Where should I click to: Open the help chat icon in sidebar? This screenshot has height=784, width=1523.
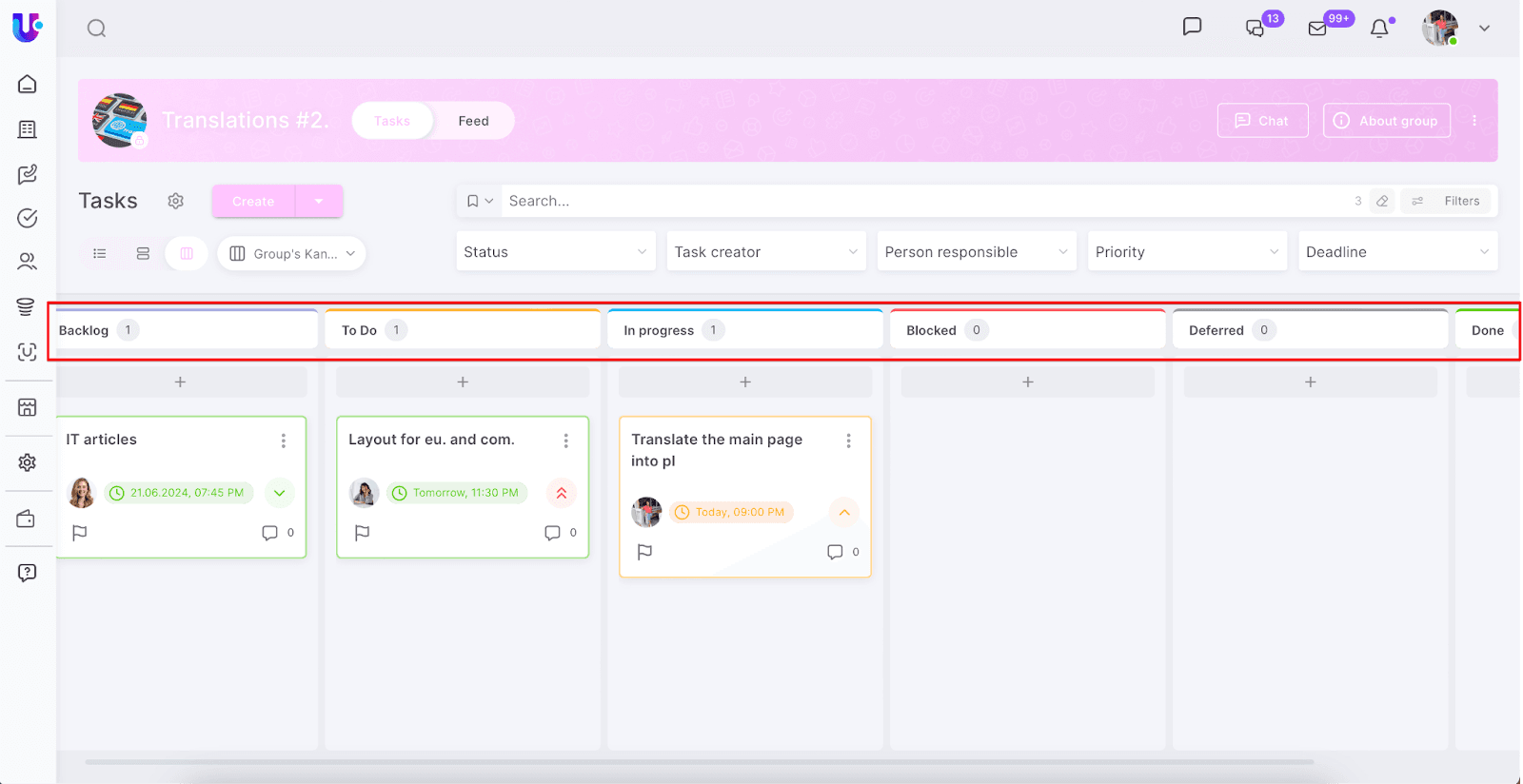28,573
